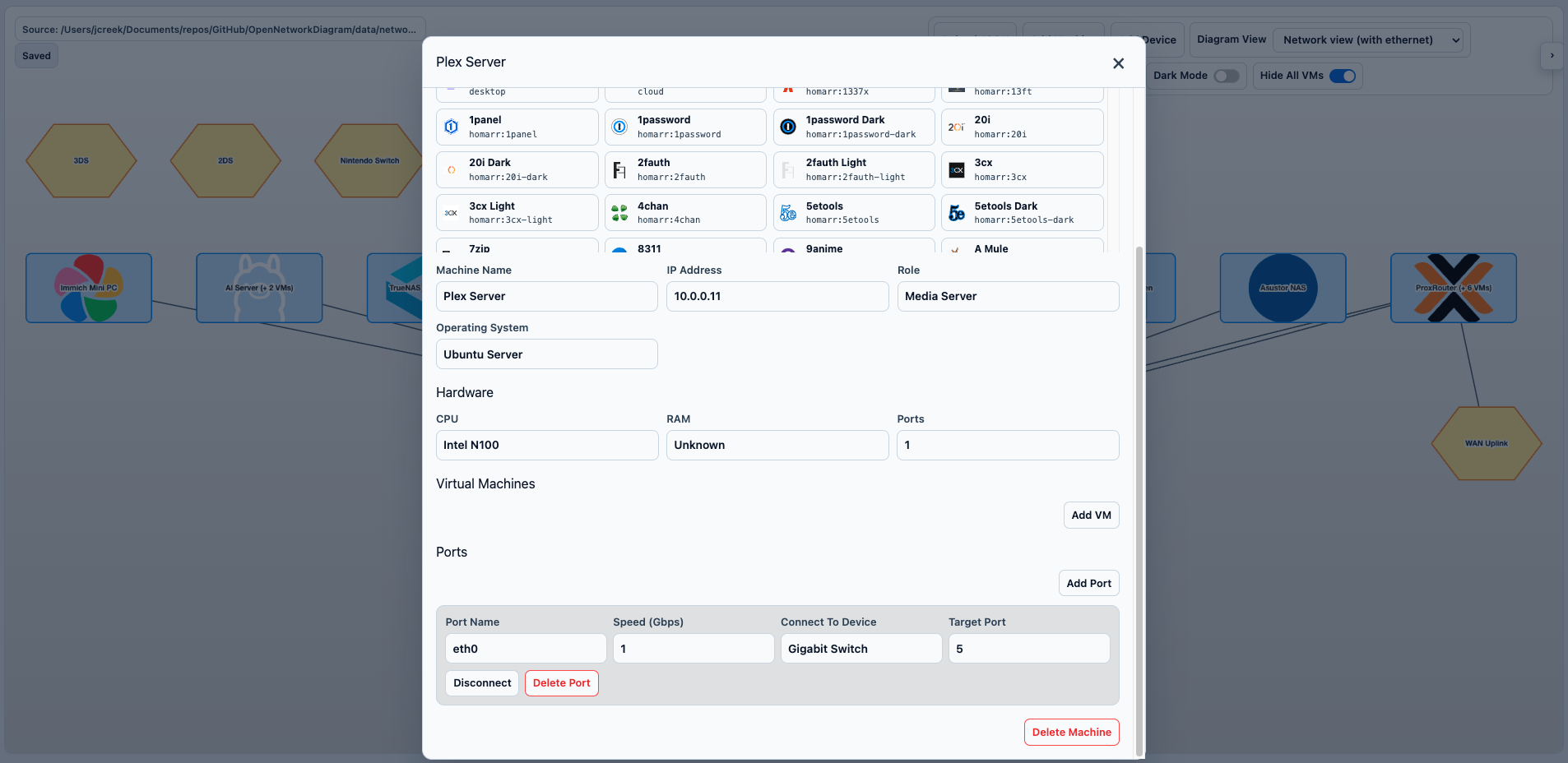Viewport: 1568px width, 763px height.
Task: Pick the 5etools icon
Action: [854, 213]
